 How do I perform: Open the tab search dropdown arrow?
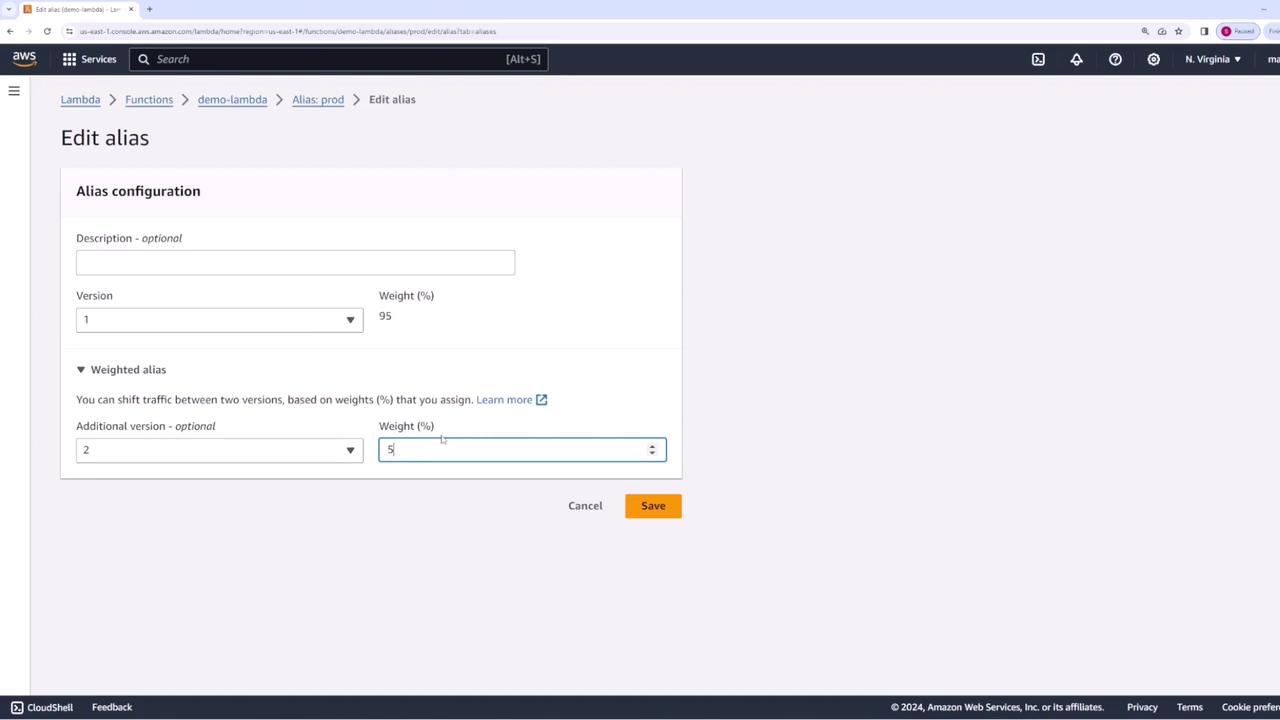coord(8,9)
